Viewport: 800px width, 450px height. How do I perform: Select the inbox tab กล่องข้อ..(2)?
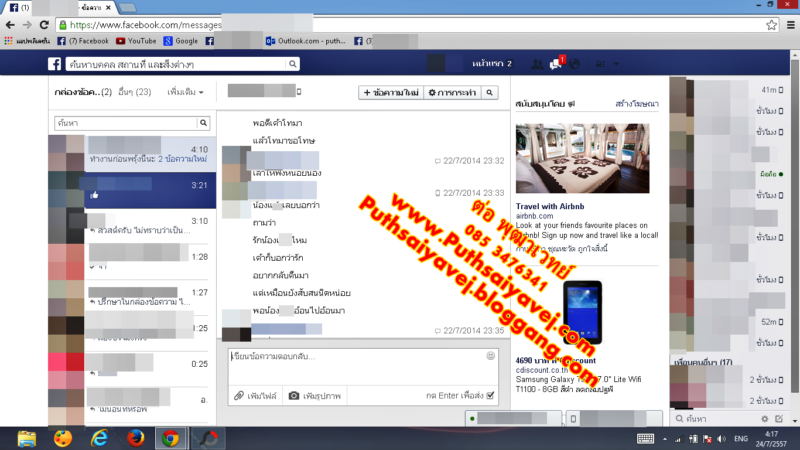(83, 92)
